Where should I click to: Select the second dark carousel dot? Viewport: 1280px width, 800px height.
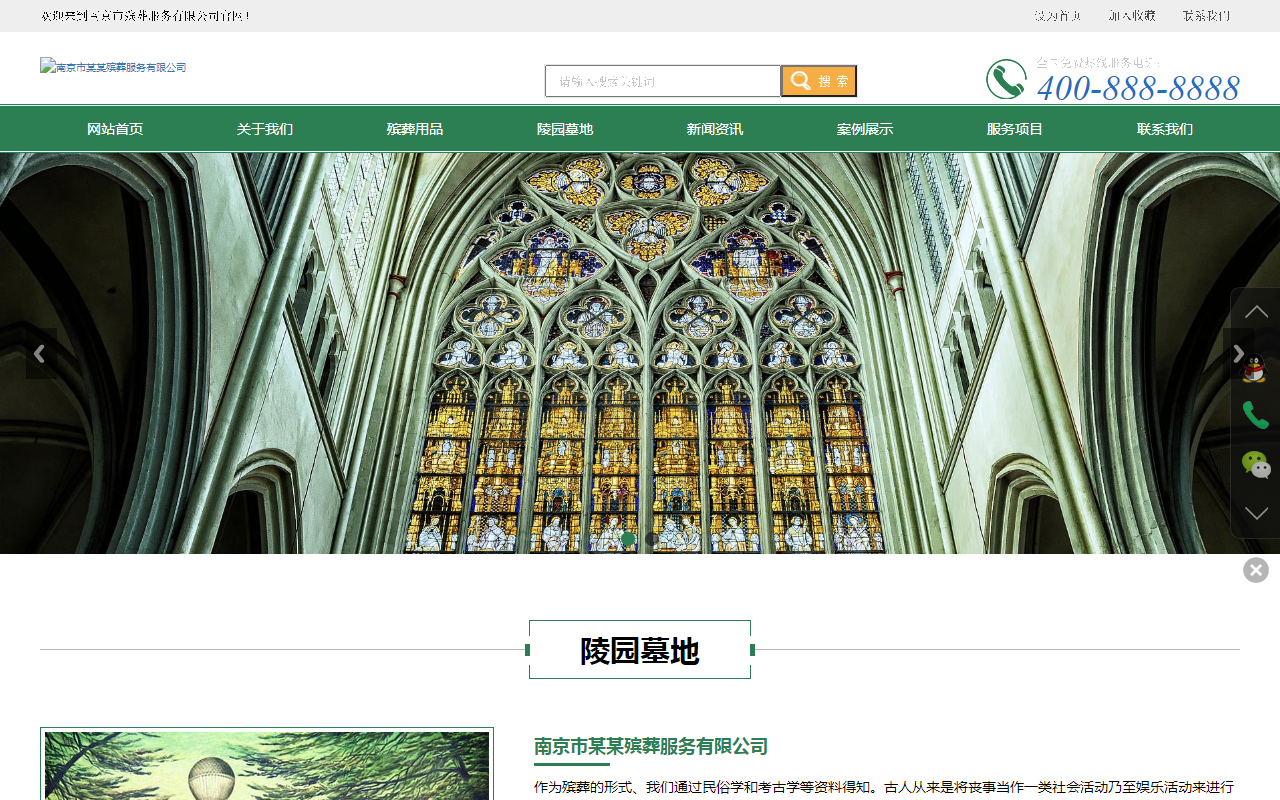[652, 539]
